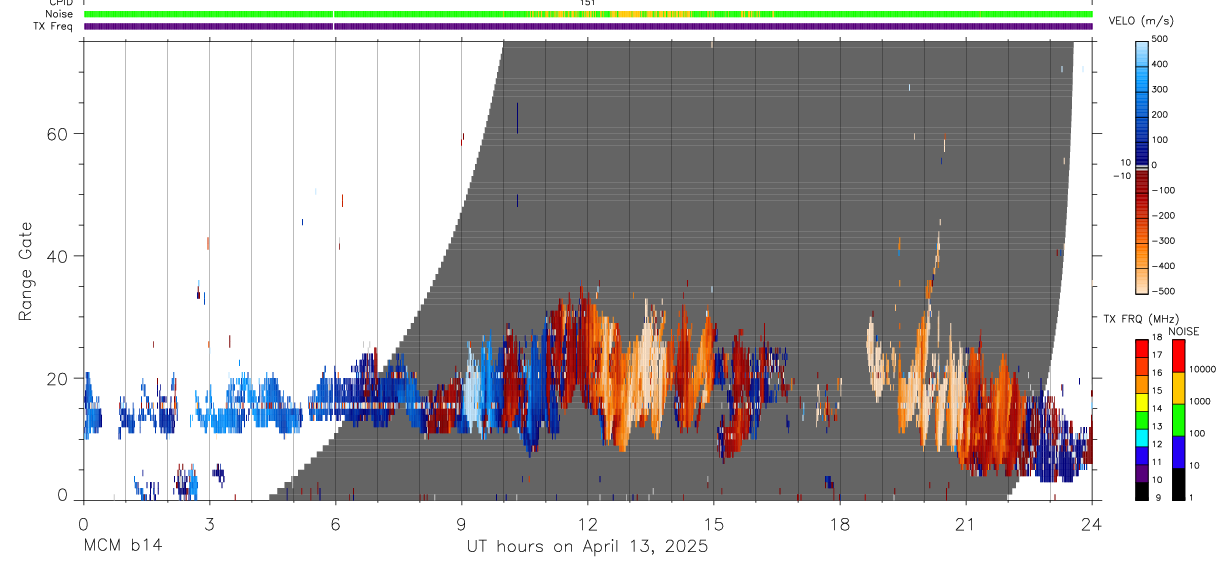Select the 15 label on TX FRQ legend
The image size is (1228, 567).
tap(1157, 391)
